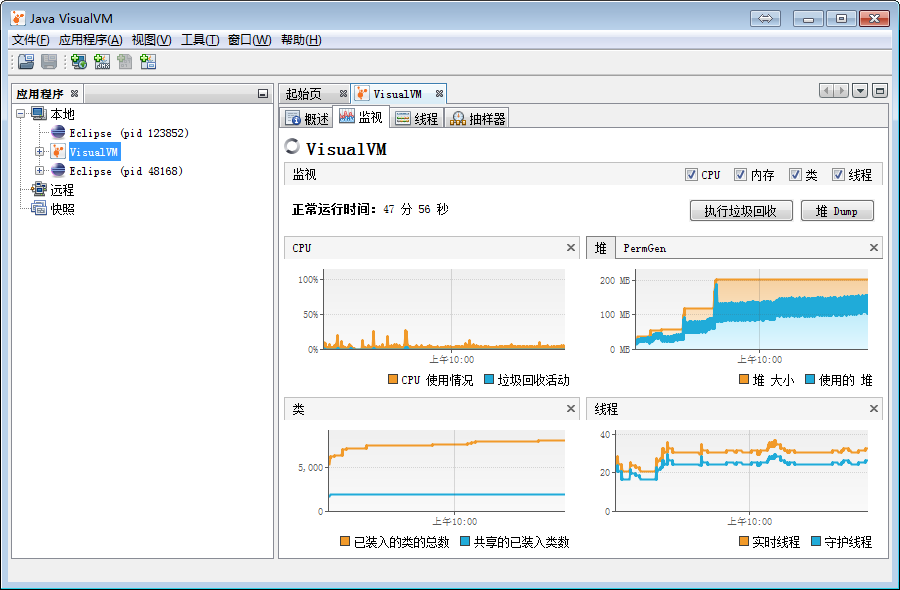
Task: Click the 共享的已装入类数 legend swatch
Action: tap(465, 541)
